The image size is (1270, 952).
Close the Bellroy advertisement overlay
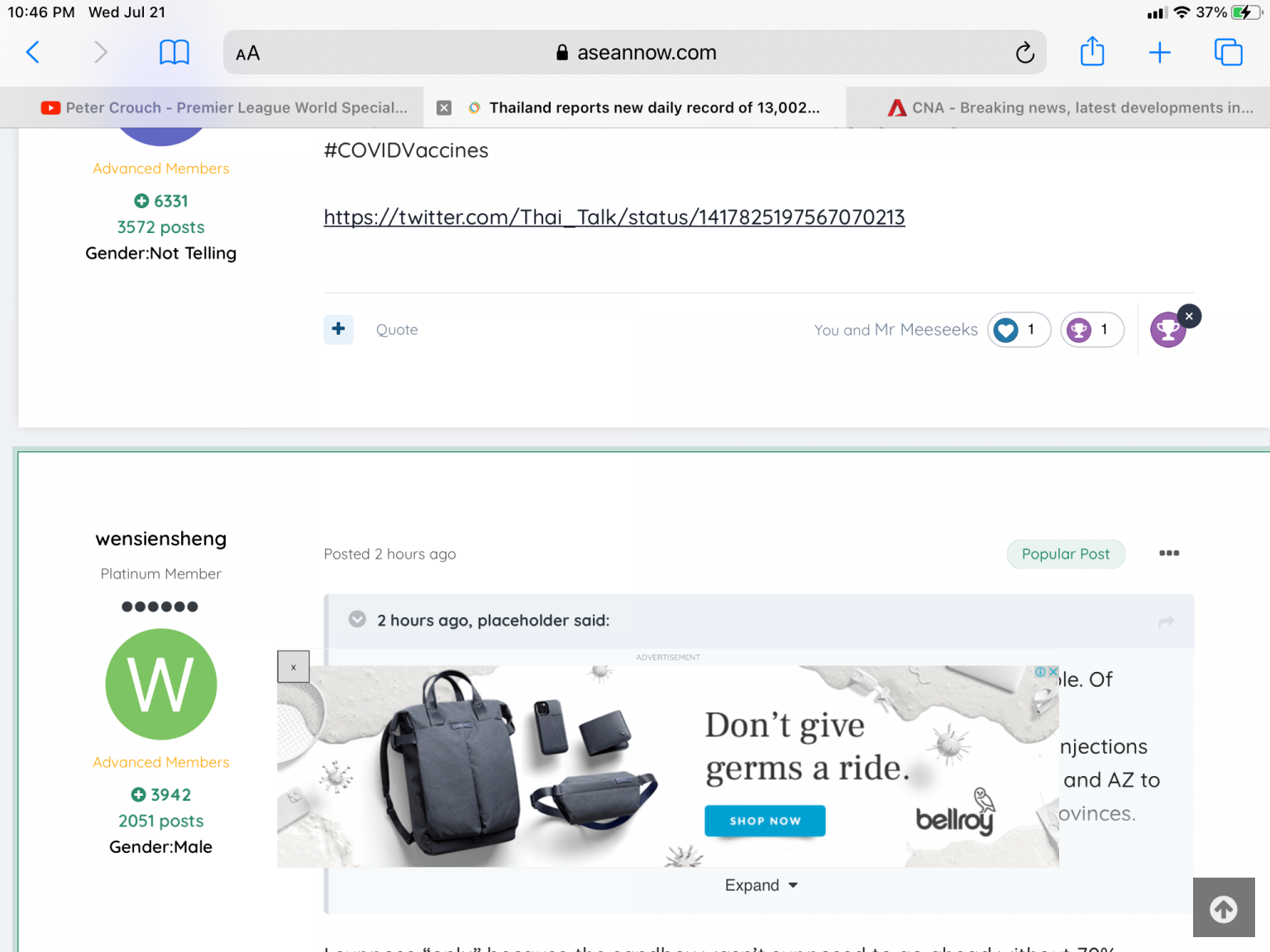click(x=294, y=667)
